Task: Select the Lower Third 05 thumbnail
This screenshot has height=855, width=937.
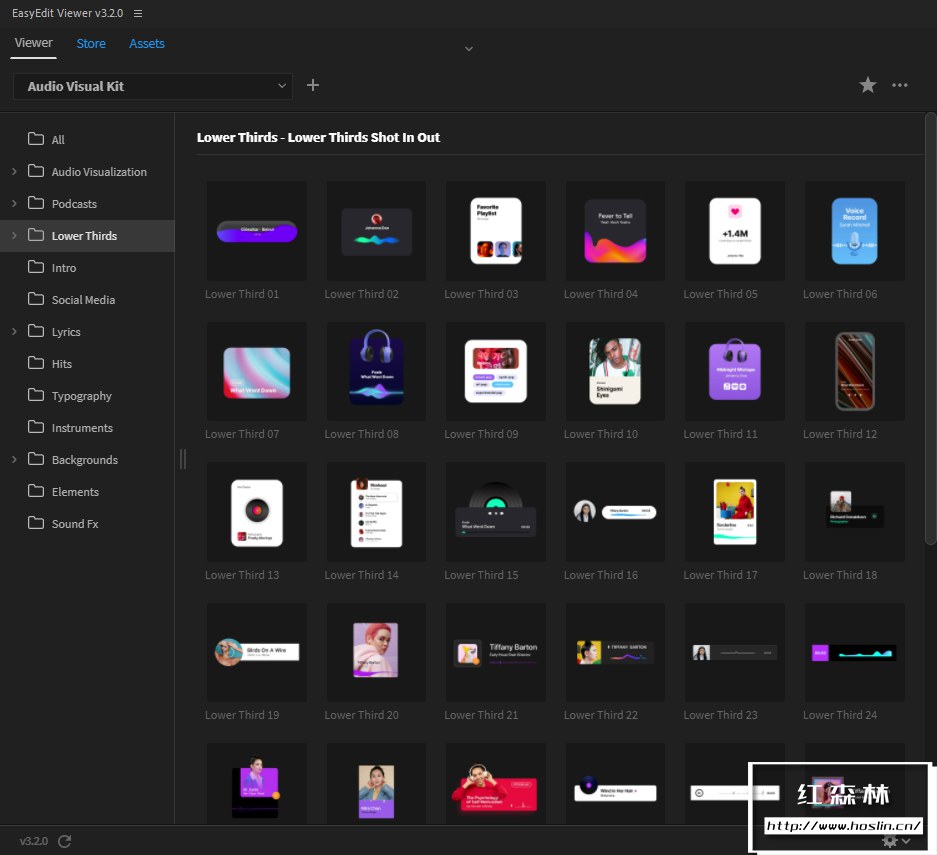Action: point(734,231)
